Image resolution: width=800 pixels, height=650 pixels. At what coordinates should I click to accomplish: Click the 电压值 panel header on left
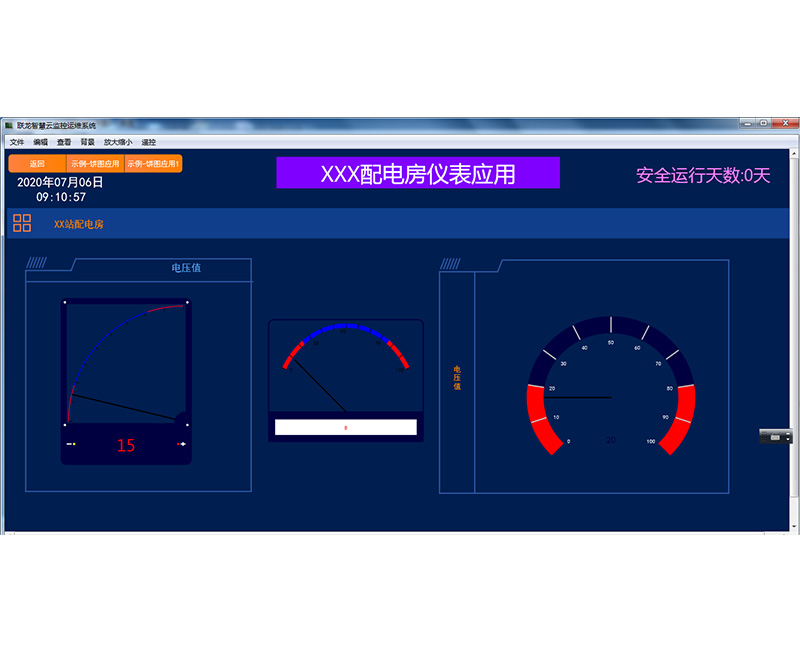point(186,268)
